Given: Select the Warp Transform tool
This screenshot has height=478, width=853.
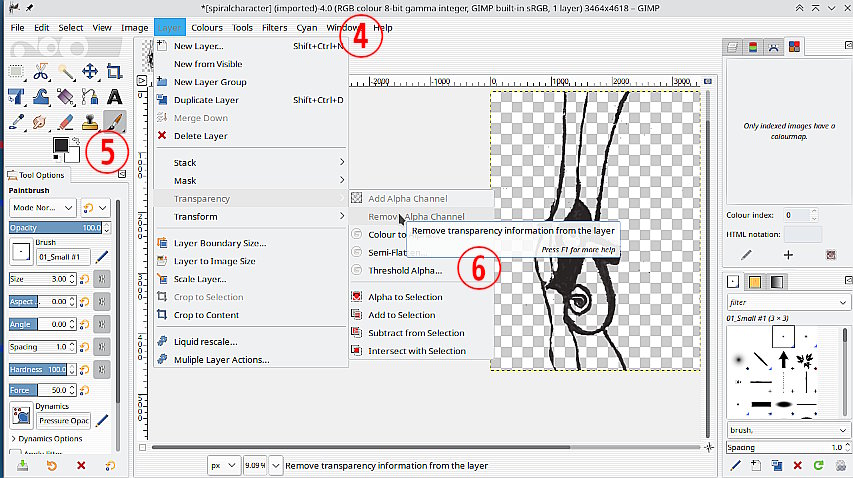Looking at the screenshot, I should coord(41,97).
